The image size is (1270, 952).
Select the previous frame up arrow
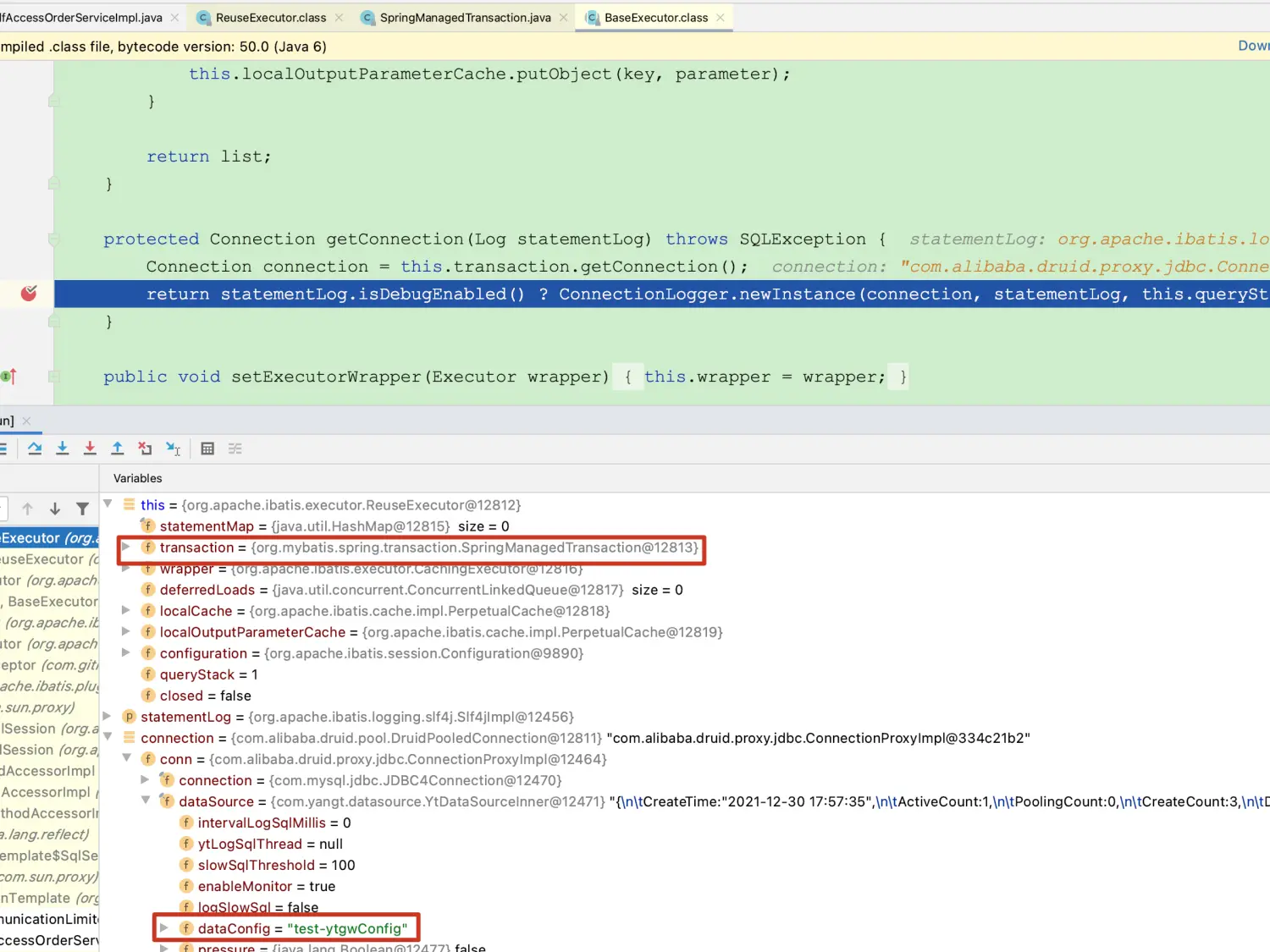[27, 509]
